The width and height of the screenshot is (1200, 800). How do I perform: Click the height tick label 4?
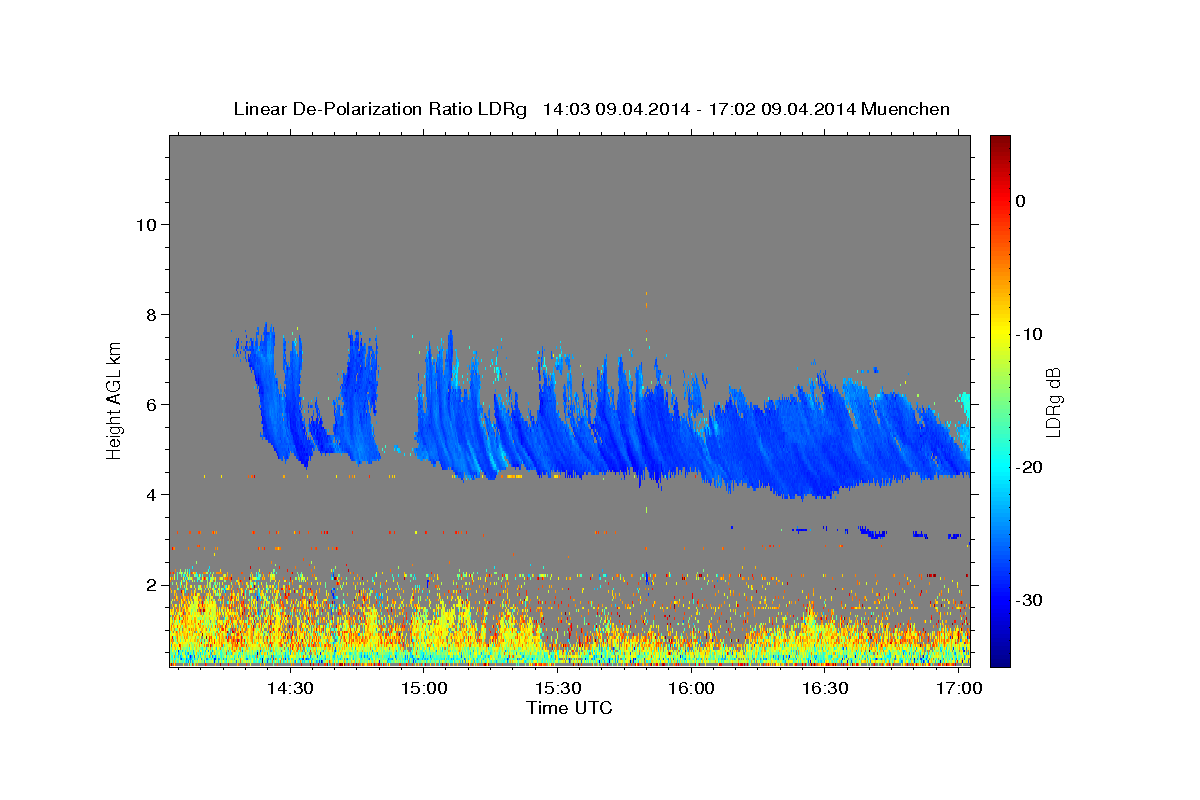click(151, 495)
